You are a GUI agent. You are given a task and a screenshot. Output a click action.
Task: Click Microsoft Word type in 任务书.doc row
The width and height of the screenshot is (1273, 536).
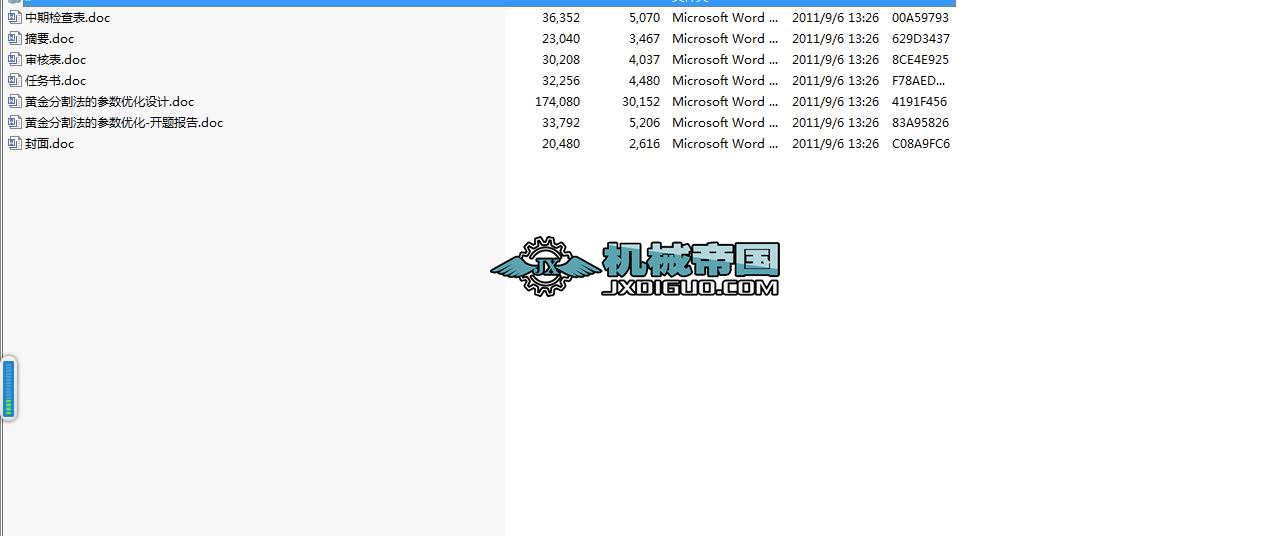click(x=725, y=81)
